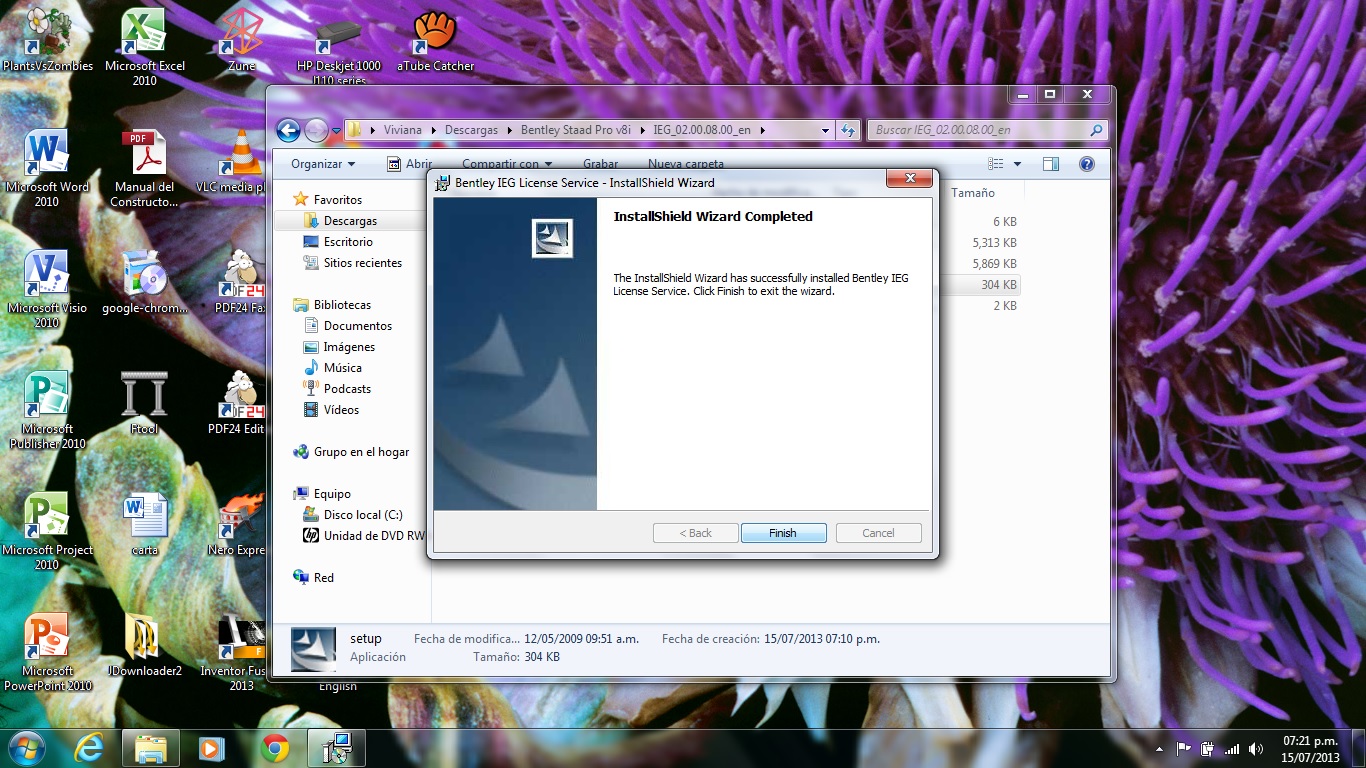Open Internet Explorer from taskbar

[89, 748]
